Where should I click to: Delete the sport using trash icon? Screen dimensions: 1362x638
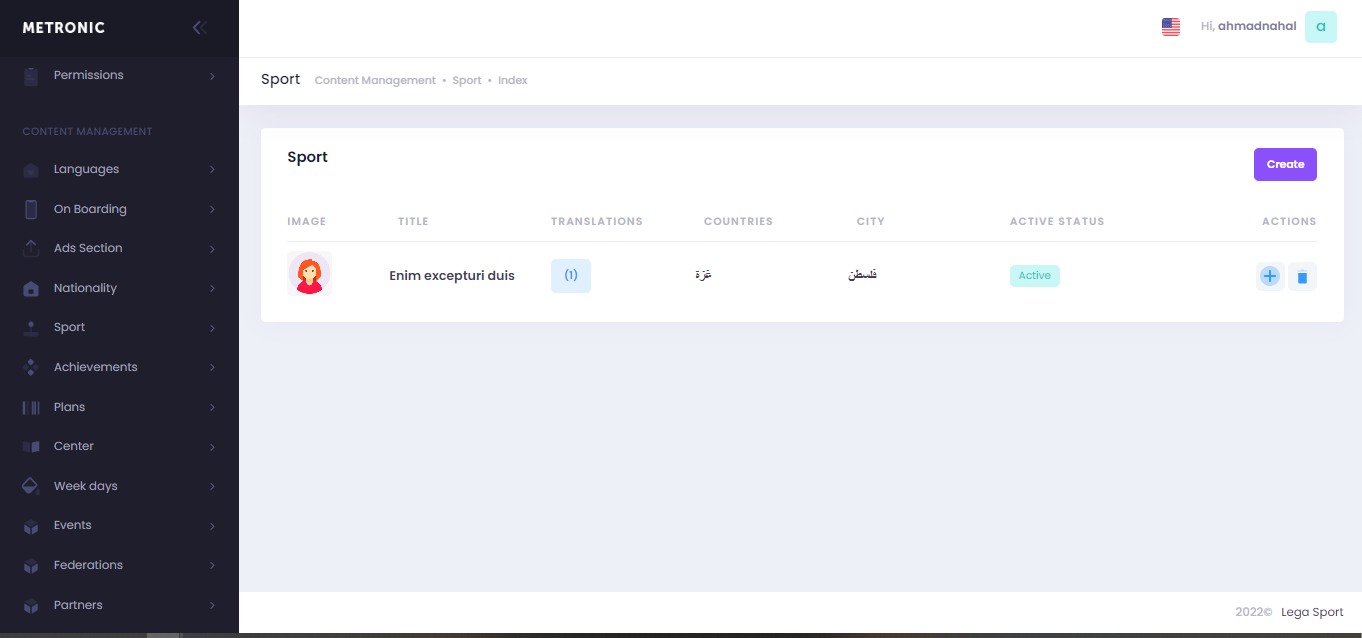click(x=1301, y=277)
